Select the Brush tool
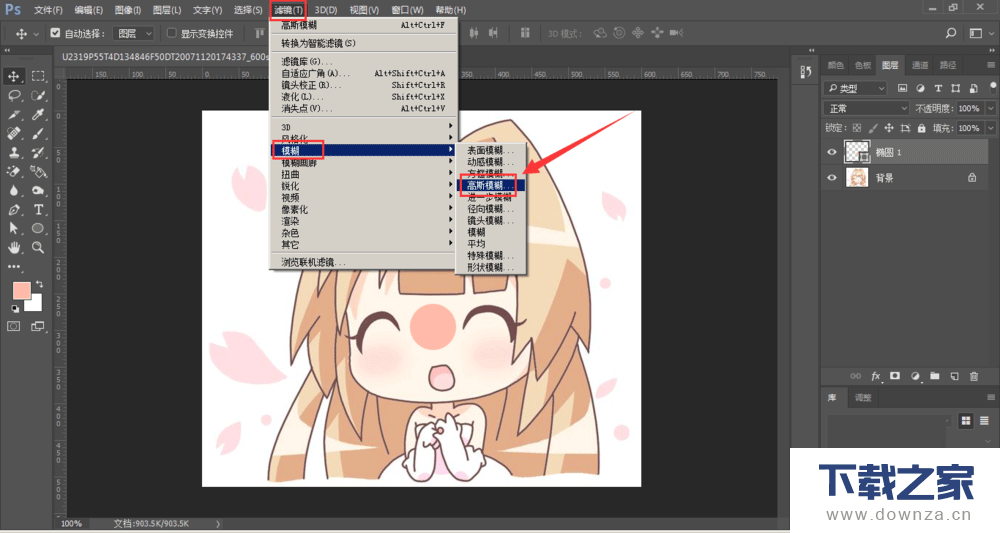Viewport: 1000px width, 533px height. coord(38,134)
